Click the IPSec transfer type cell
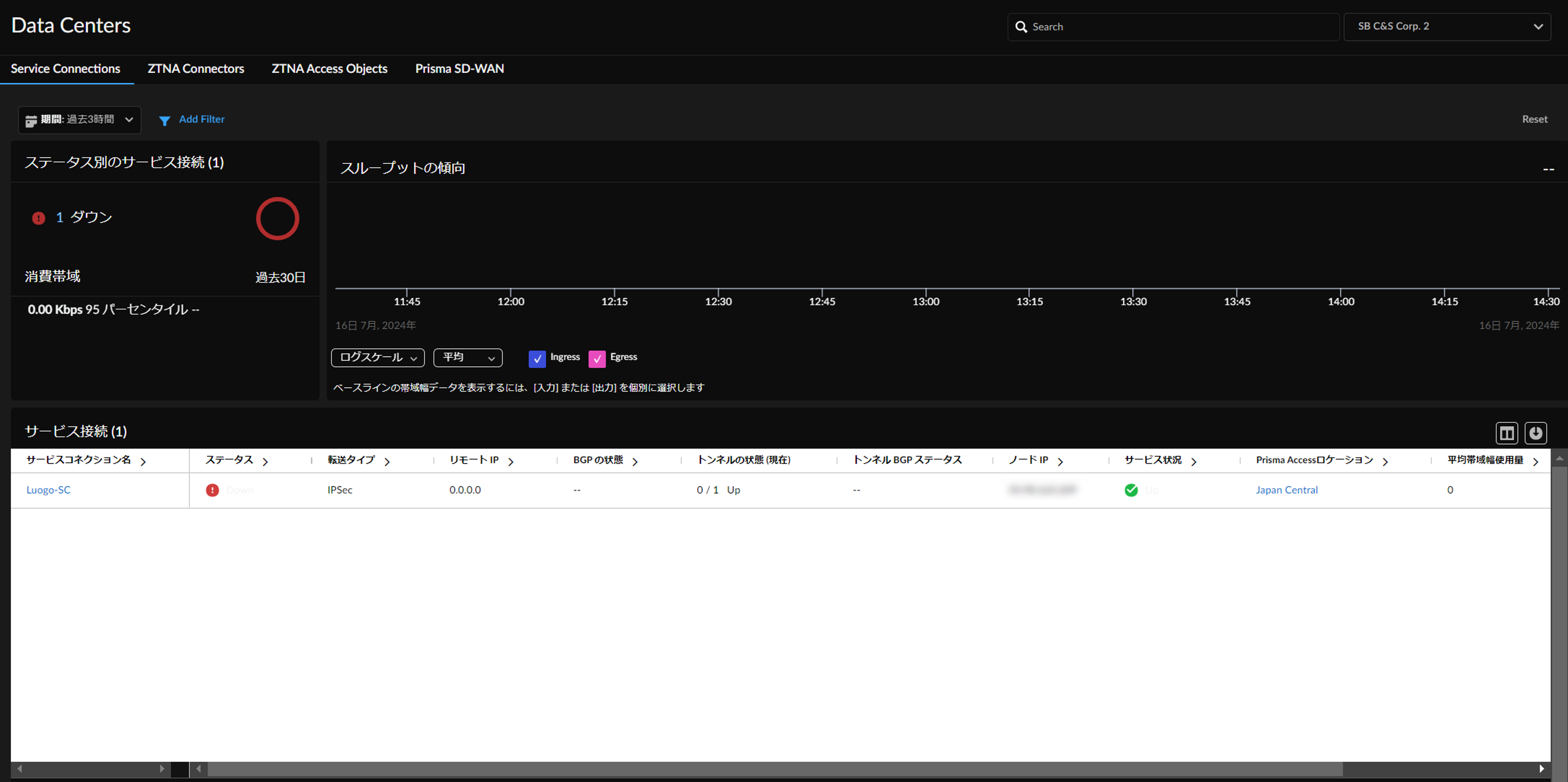The height and width of the screenshot is (782, 1568). tap(340, 490)
